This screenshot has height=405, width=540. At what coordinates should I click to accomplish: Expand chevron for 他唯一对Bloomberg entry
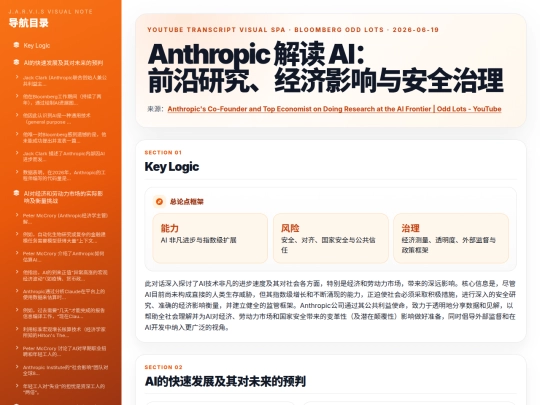coord(17,134)
